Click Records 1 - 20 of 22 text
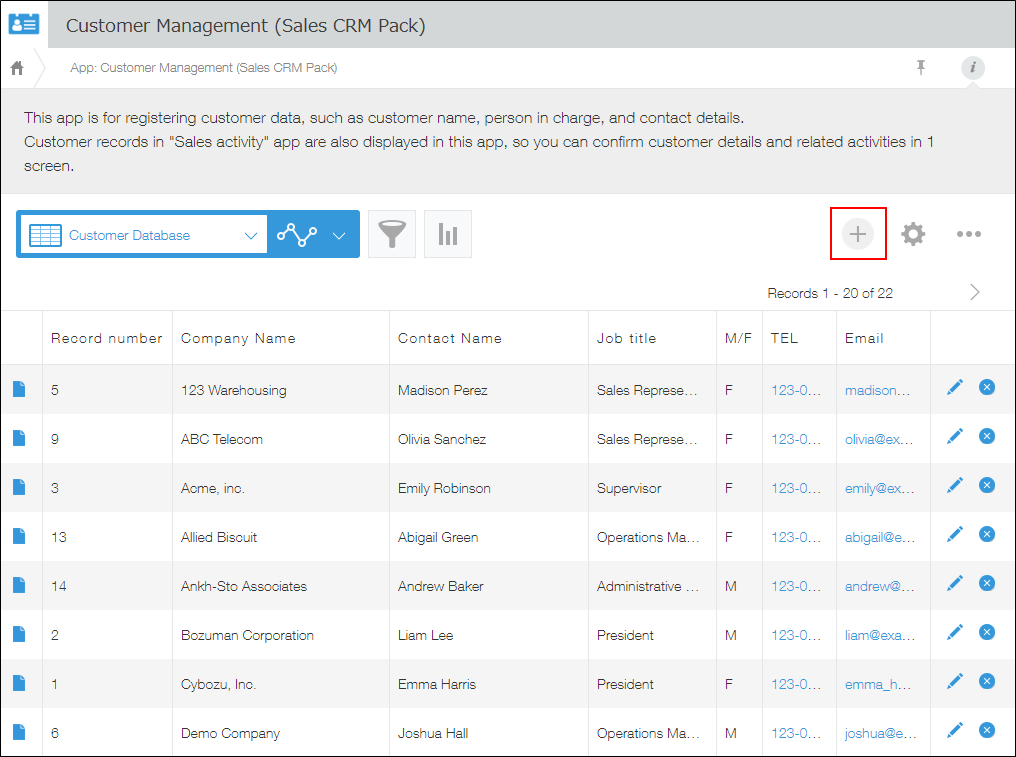1016x757 pixels. (x=830, y=293)
